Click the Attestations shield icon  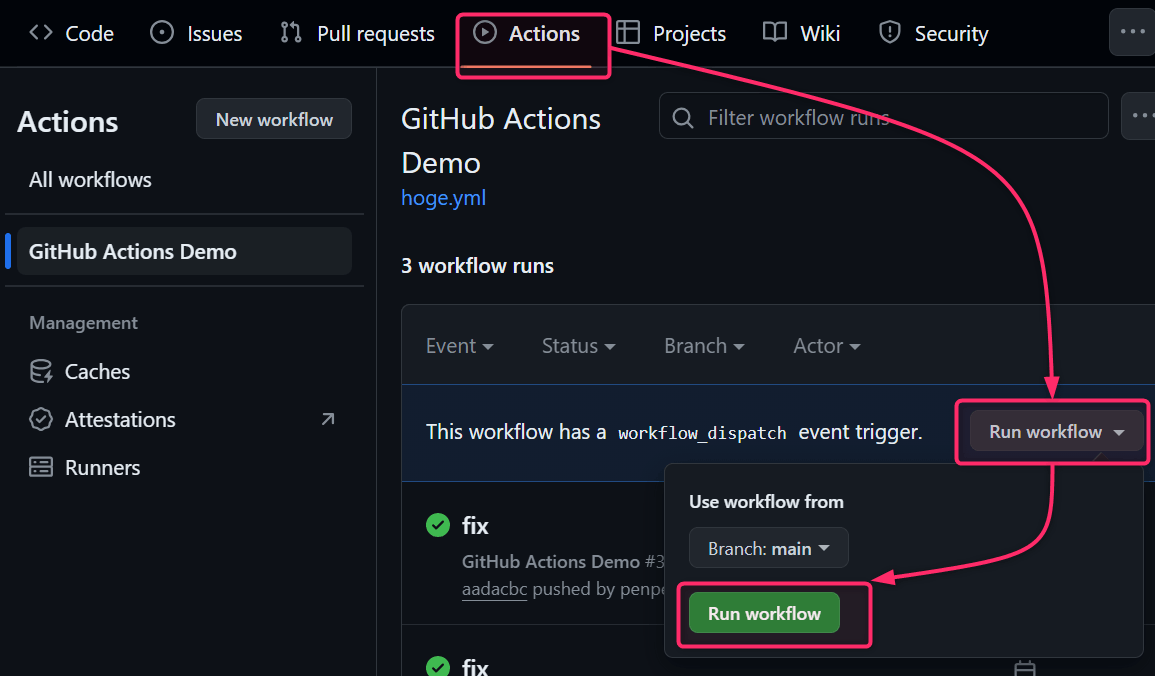(41, 420)
